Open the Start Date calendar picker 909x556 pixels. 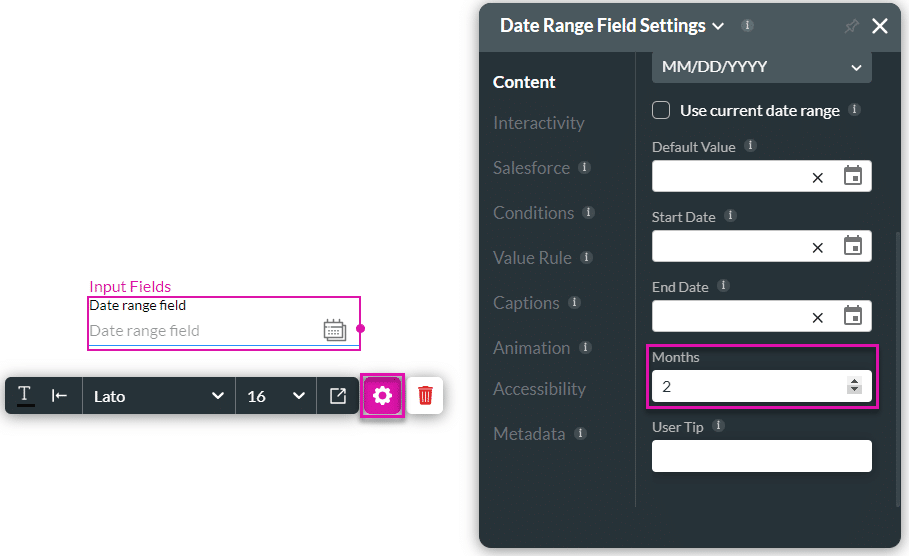click(853, 246)
